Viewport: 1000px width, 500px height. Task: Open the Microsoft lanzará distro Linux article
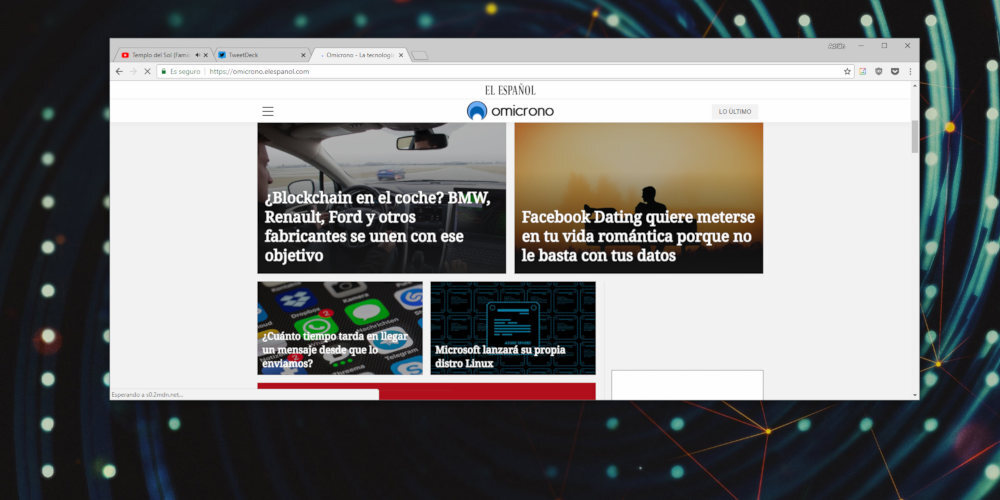513,328
